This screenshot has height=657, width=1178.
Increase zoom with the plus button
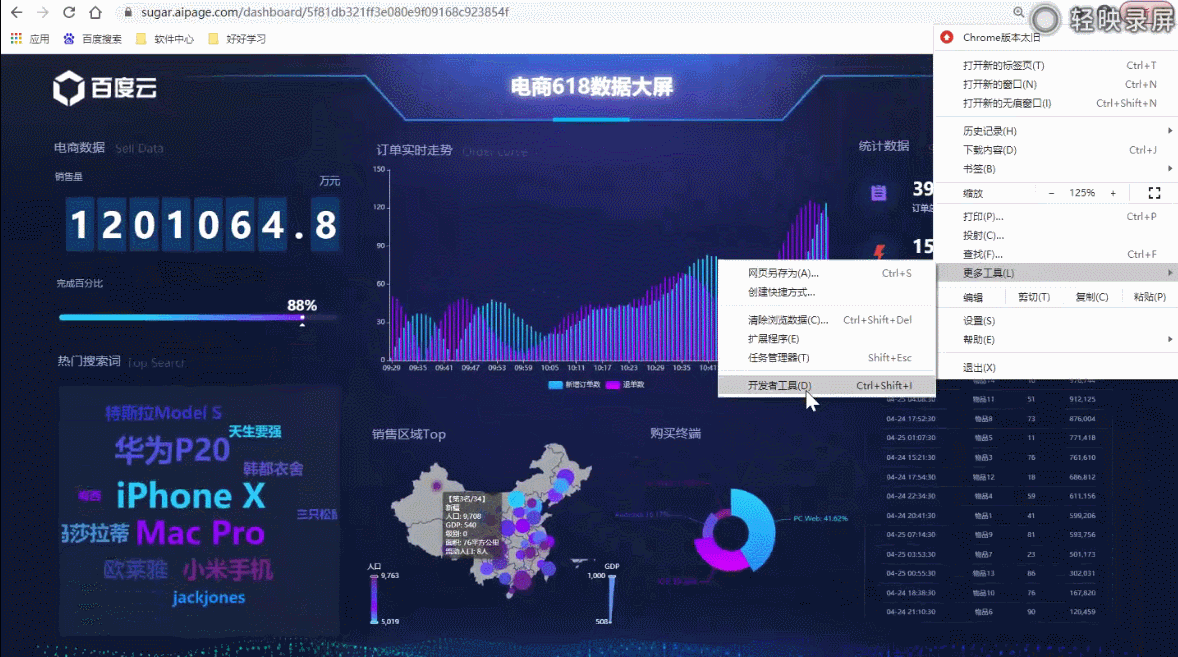coord(1113,193)
